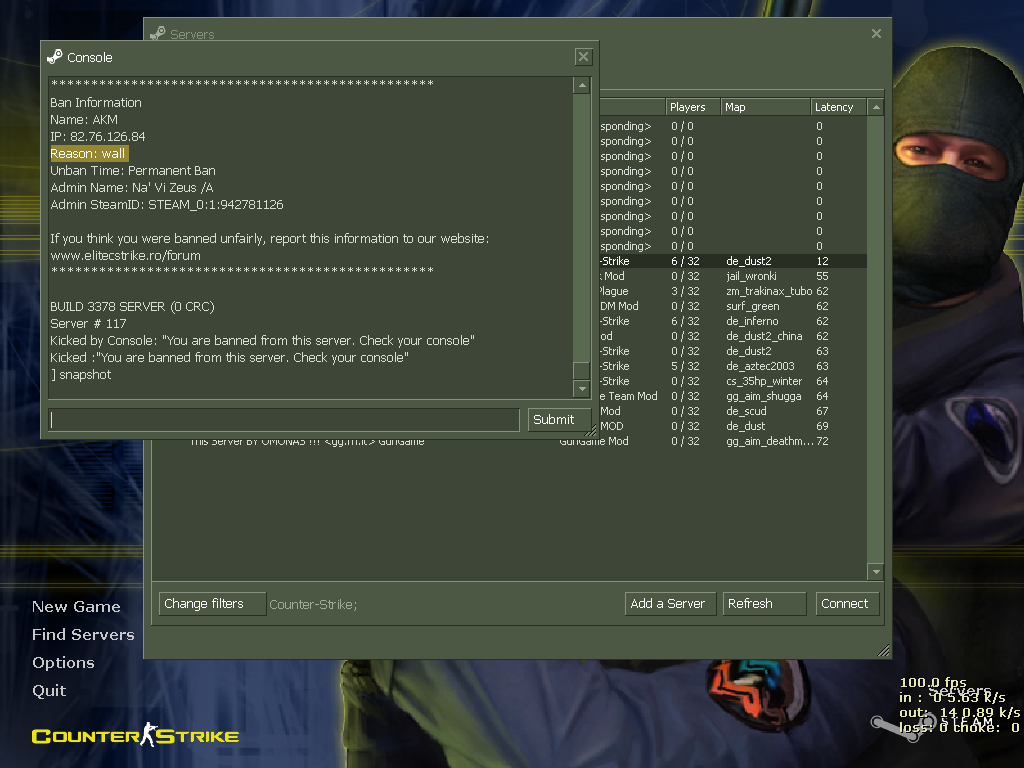The height and width of the screenshot is (768, 1024).
Task: Select the de_dust2_china server row
Action: click(733, 336)
